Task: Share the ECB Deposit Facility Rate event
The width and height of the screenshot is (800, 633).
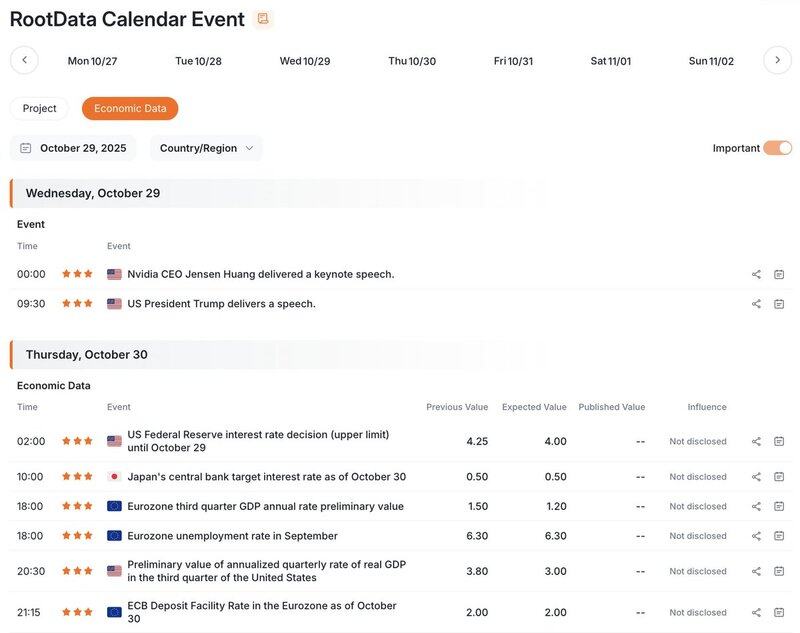Action: (756, 612)
